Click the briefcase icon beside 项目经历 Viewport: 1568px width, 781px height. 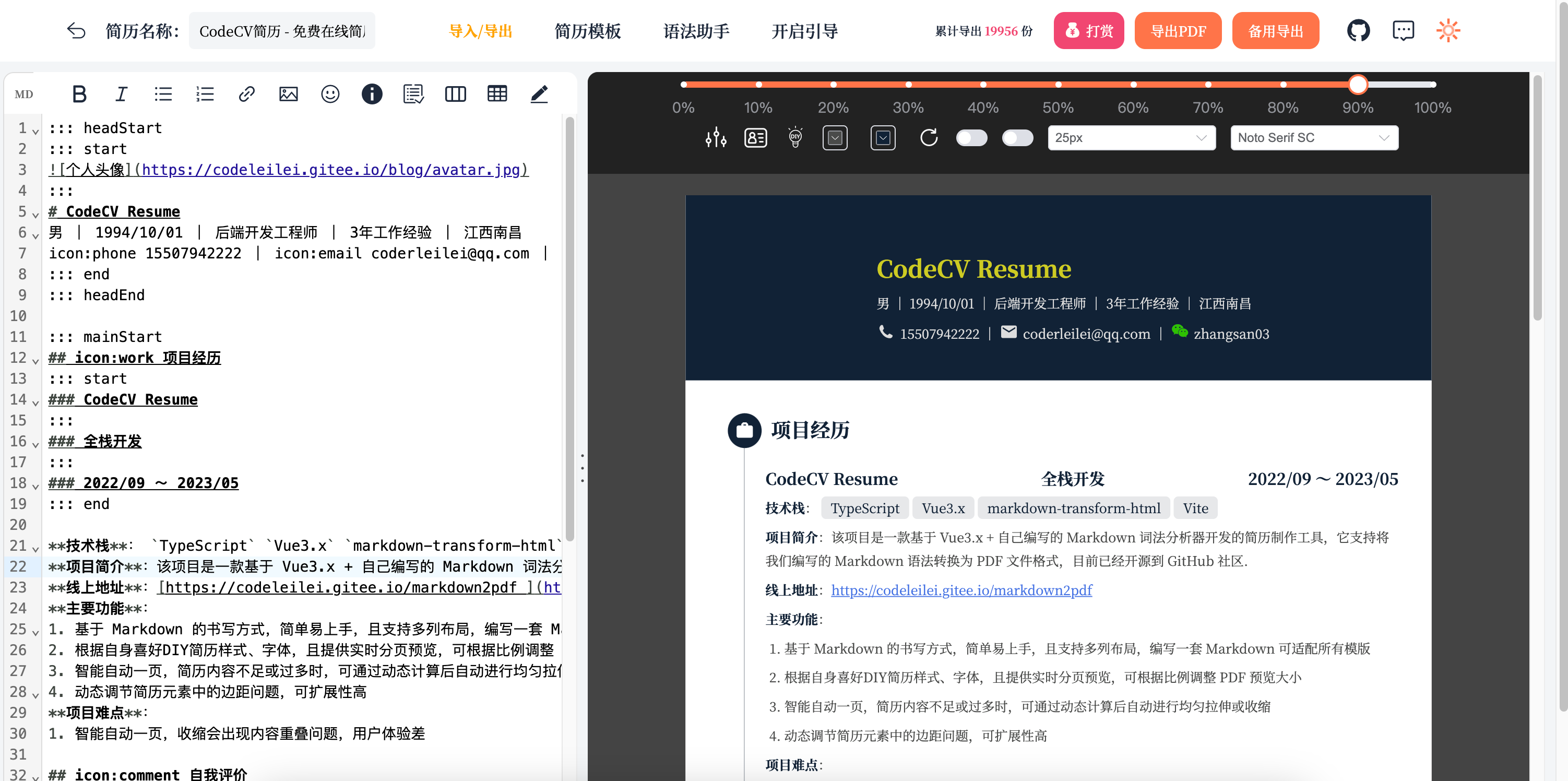tap(744, 430)
